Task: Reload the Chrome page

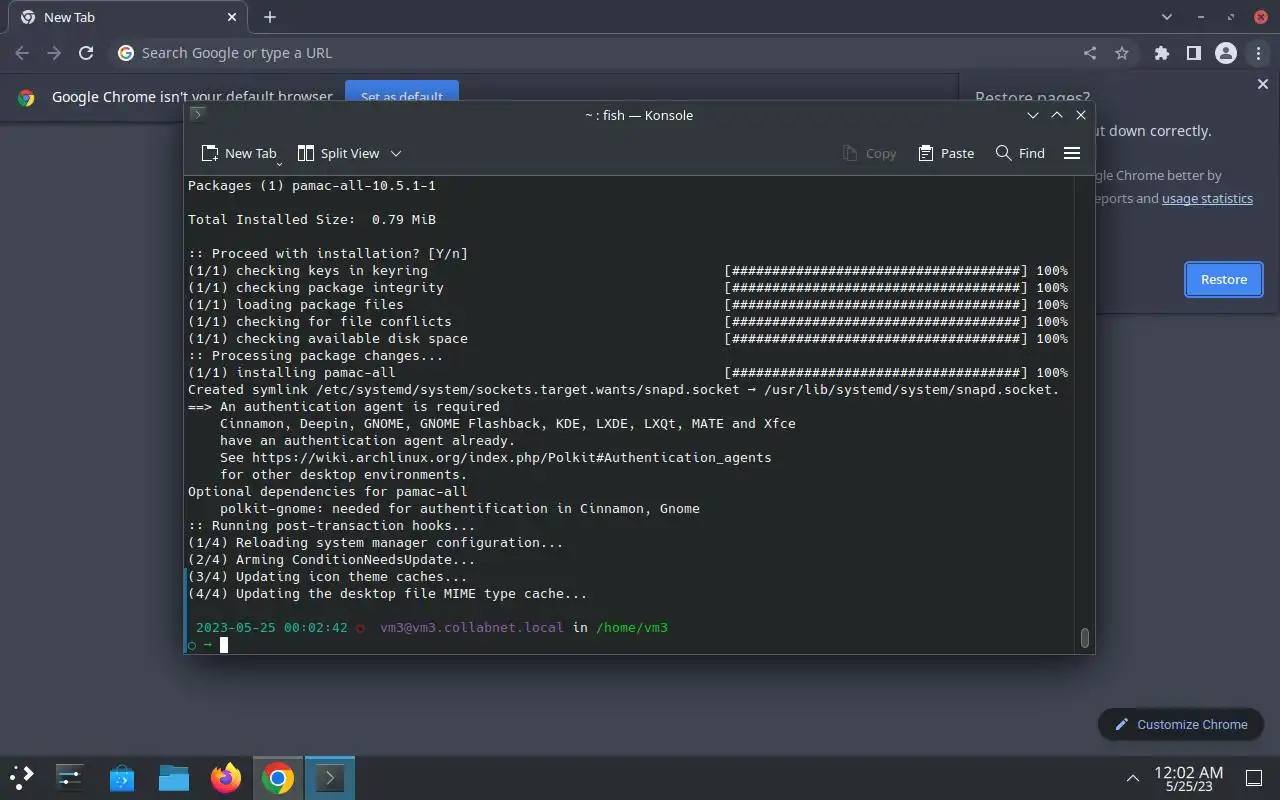Action: point(86,53)
